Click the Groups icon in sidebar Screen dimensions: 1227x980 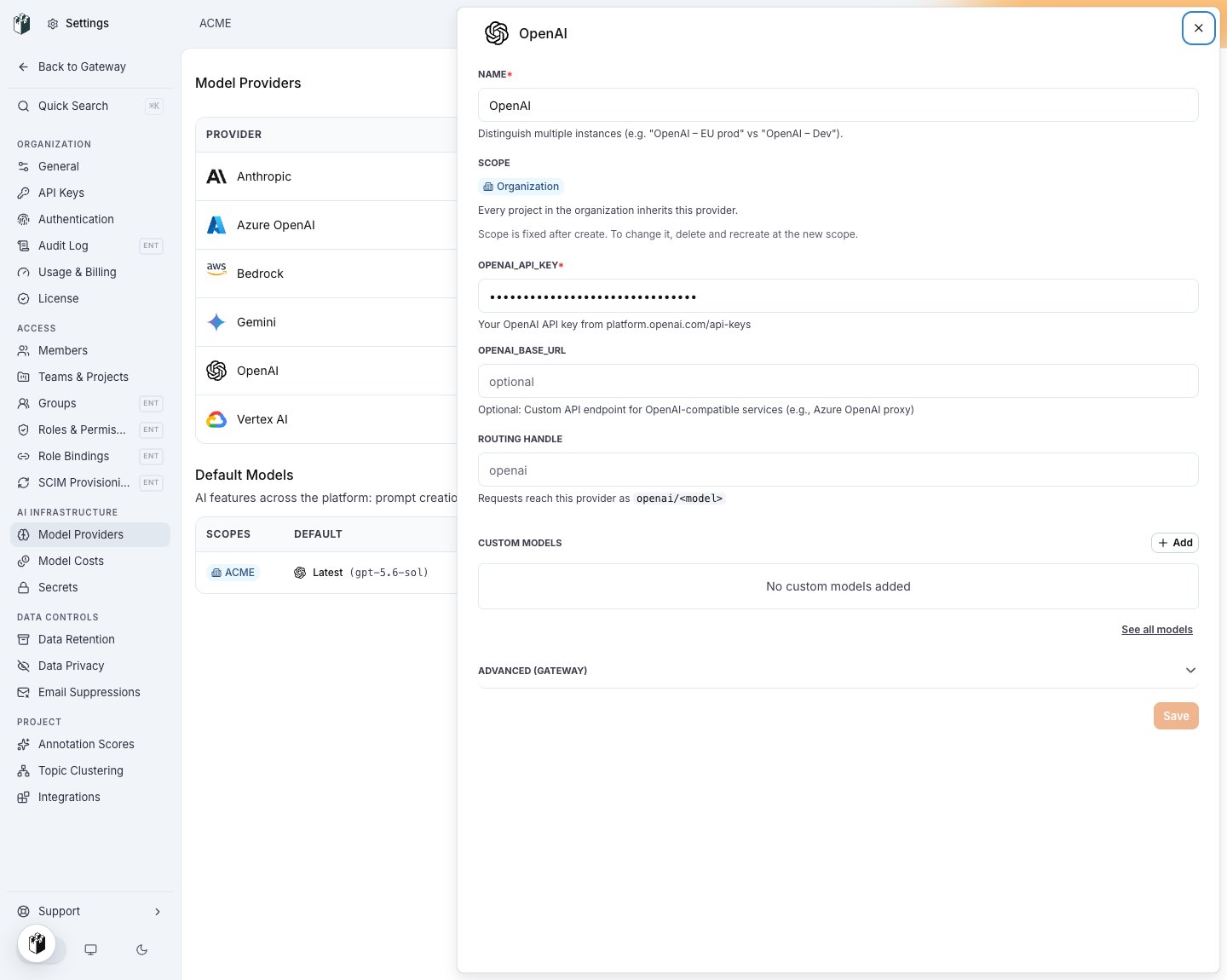24,403
